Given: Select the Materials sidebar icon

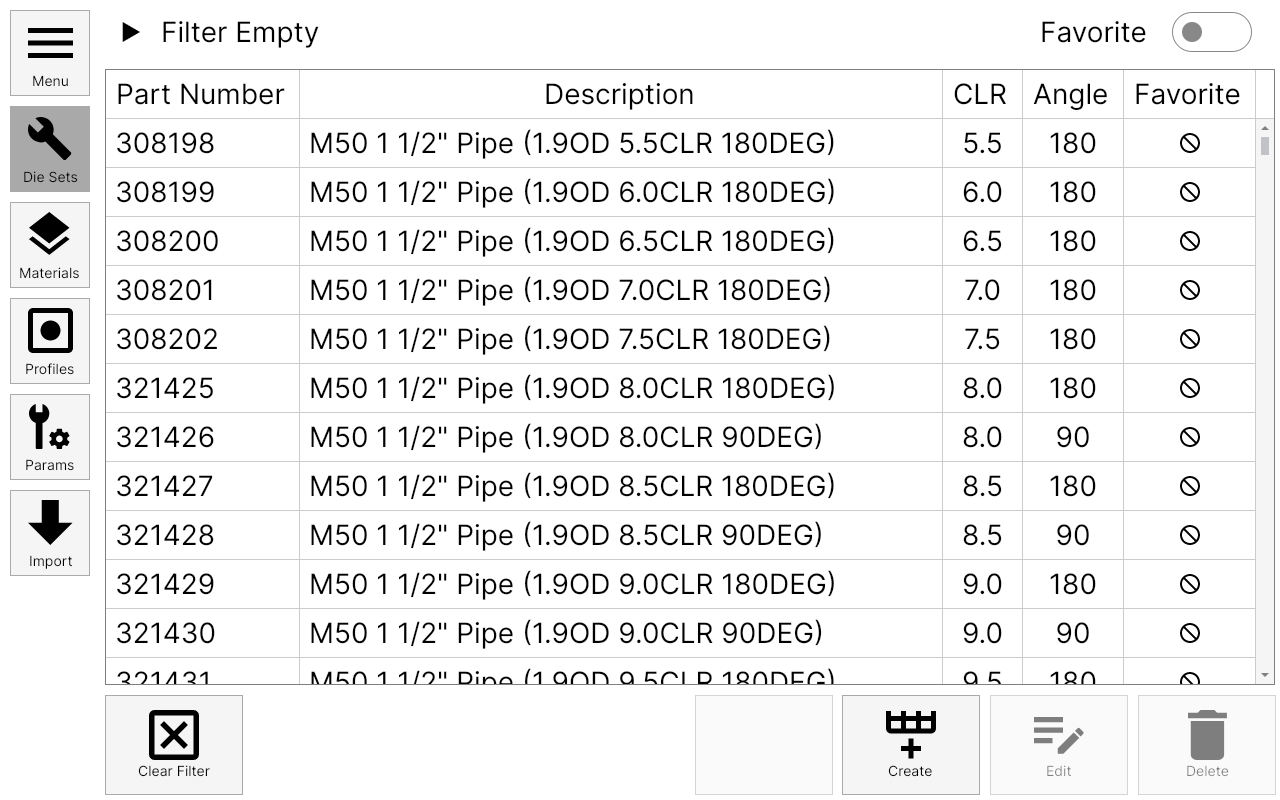Looking at the screenshot, I should coord(49,244).
